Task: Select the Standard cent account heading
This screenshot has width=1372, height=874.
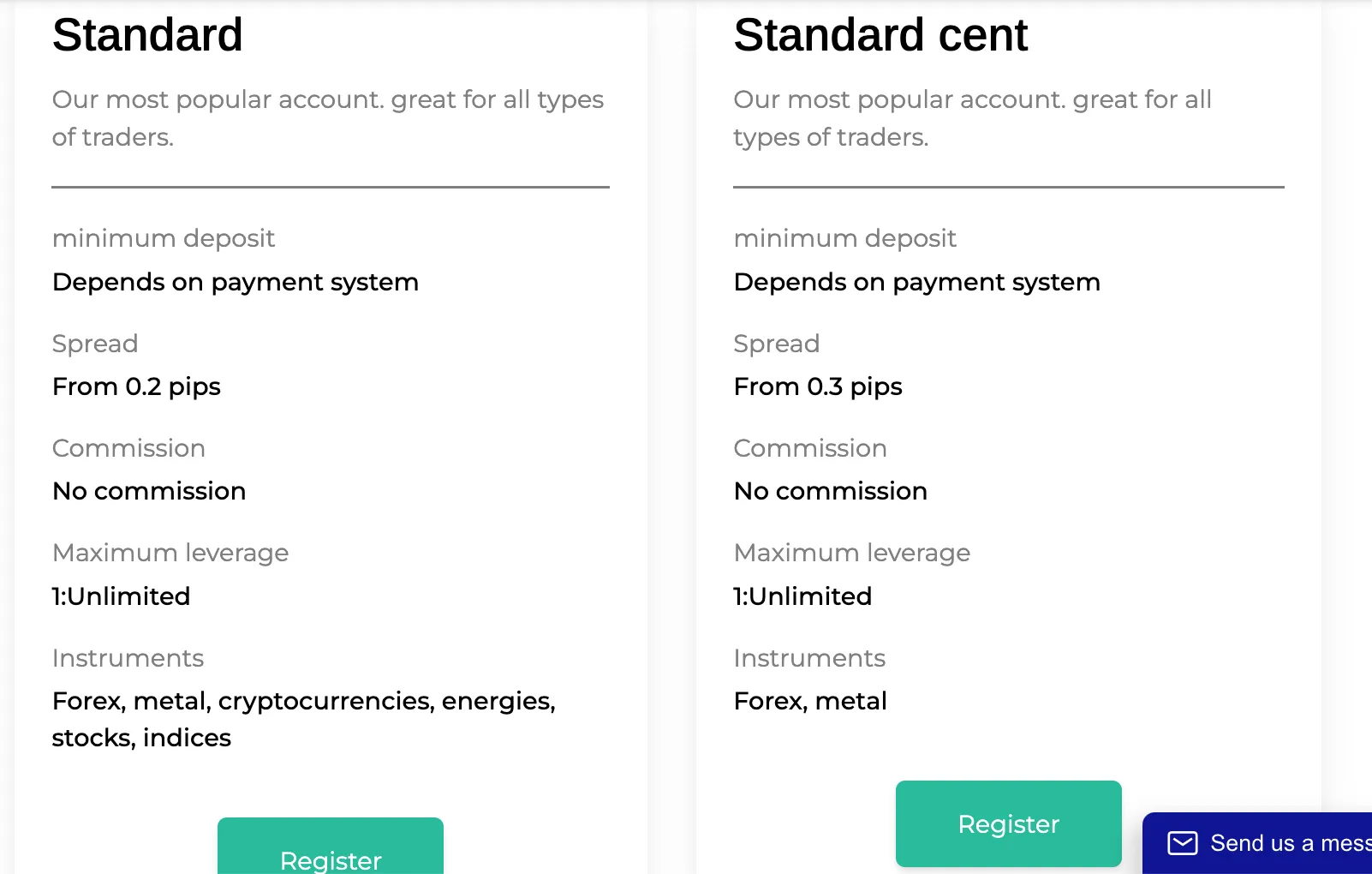Action: click(x=880, y=35)
